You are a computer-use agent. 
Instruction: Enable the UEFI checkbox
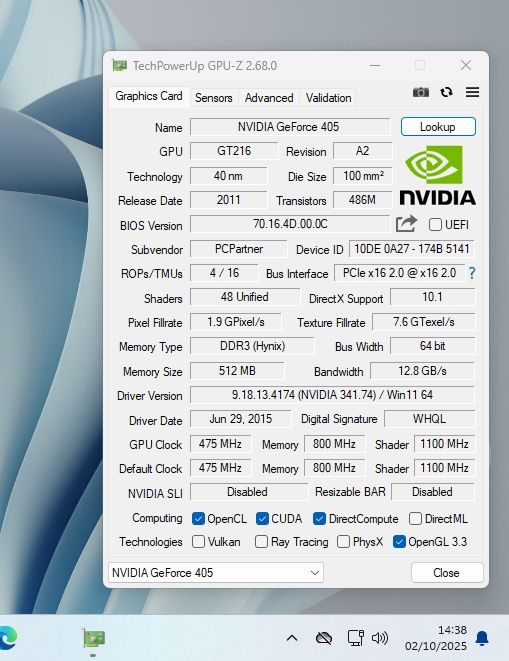435,225
